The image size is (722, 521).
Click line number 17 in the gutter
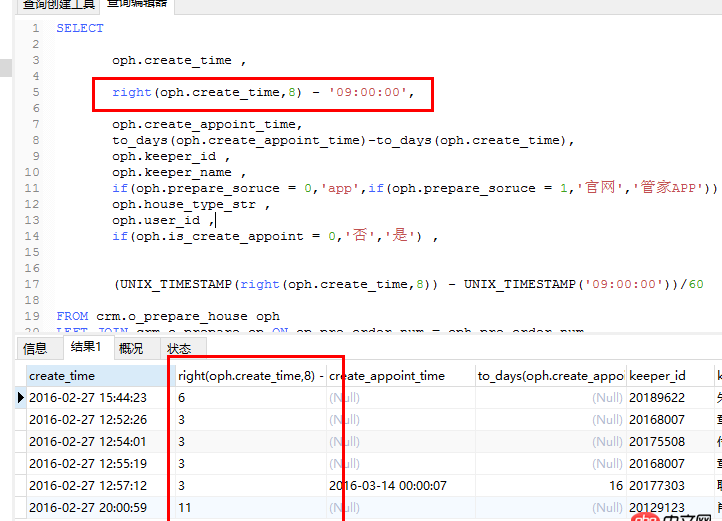(32, 284)
